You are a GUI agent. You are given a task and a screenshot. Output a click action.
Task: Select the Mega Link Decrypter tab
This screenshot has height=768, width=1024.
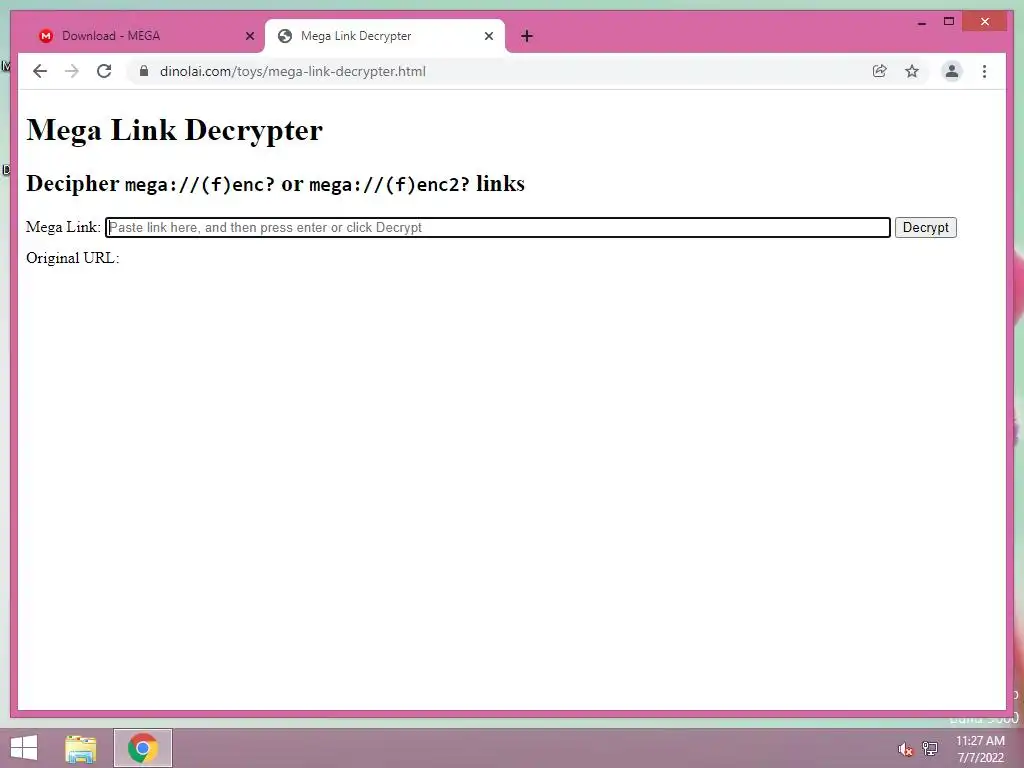[384, 36]
